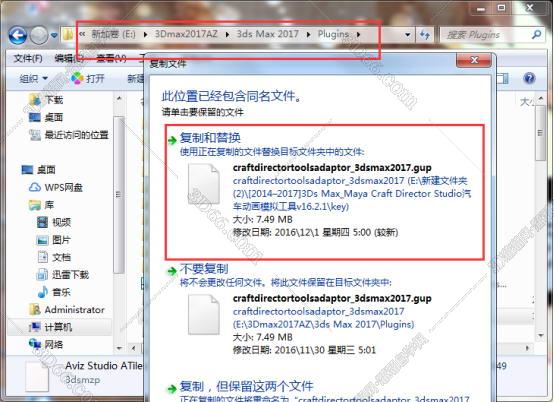Click the file icon under 不要复制
Screen dimensions: 554x402
pyautogui.click(x=204, y=315)
